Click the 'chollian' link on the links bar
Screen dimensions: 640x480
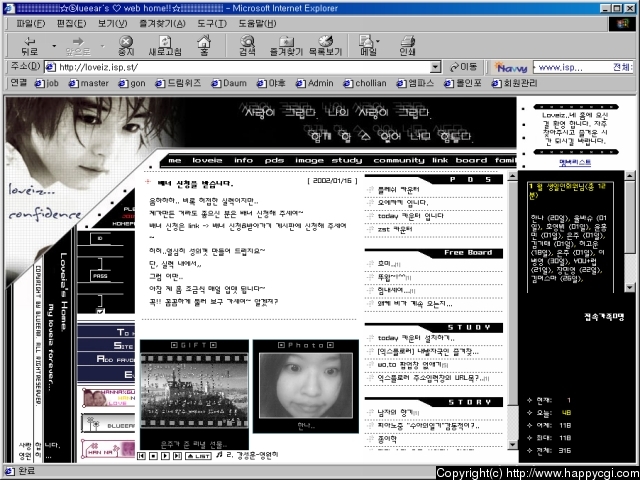coord(365,83)
